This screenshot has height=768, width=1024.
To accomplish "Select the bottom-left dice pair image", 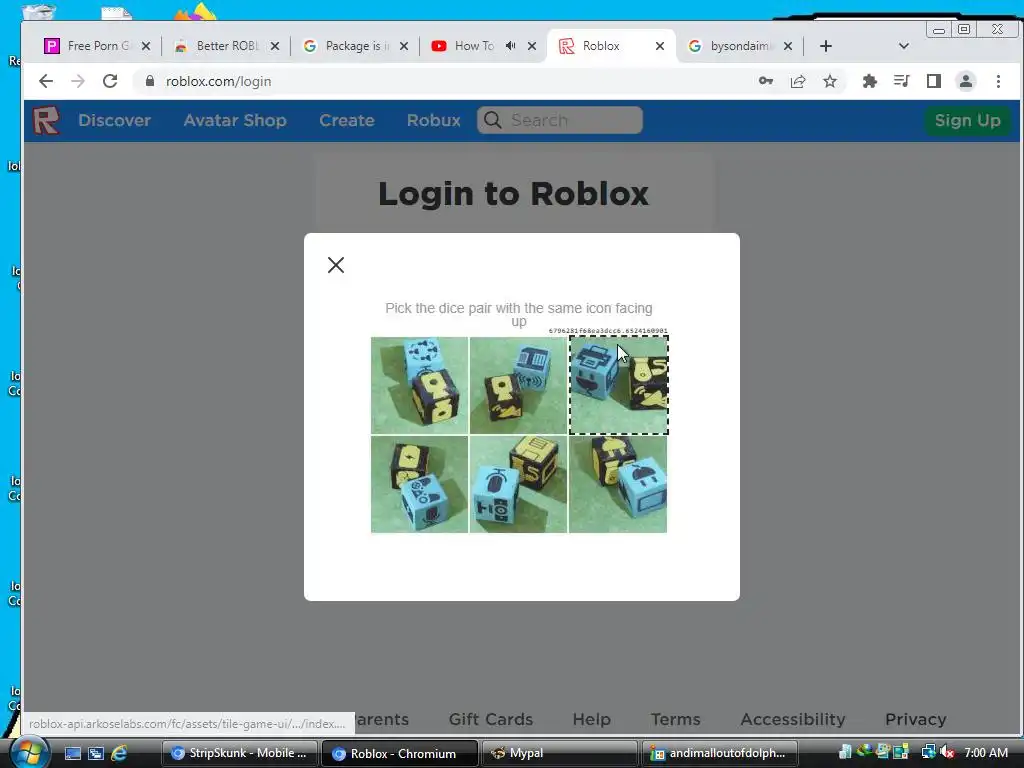I will click(x=419, y=484).
